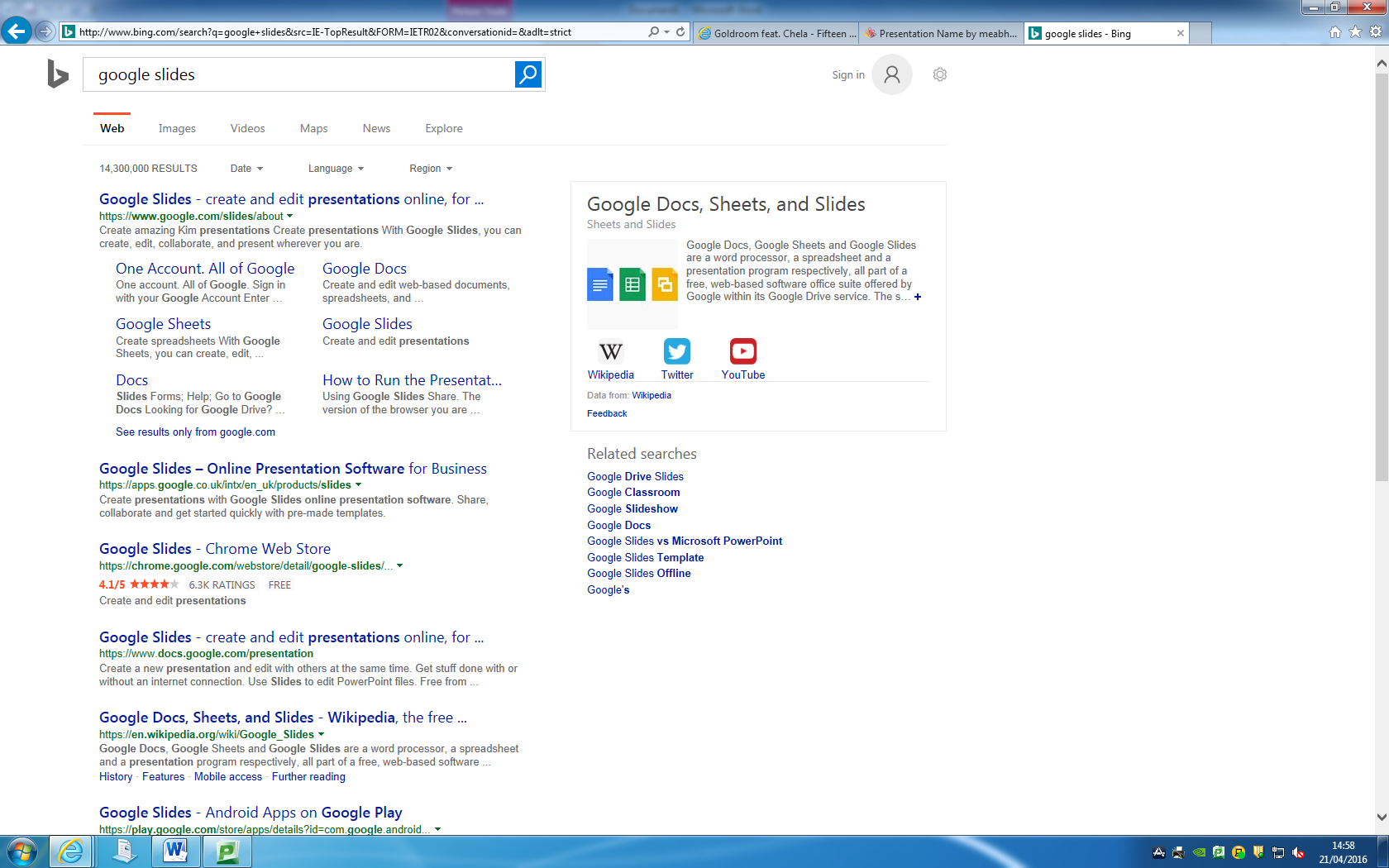This screenshot has width=1389, height=868.
Task: Open the Date filter dropdown
Action: [246, 169]
